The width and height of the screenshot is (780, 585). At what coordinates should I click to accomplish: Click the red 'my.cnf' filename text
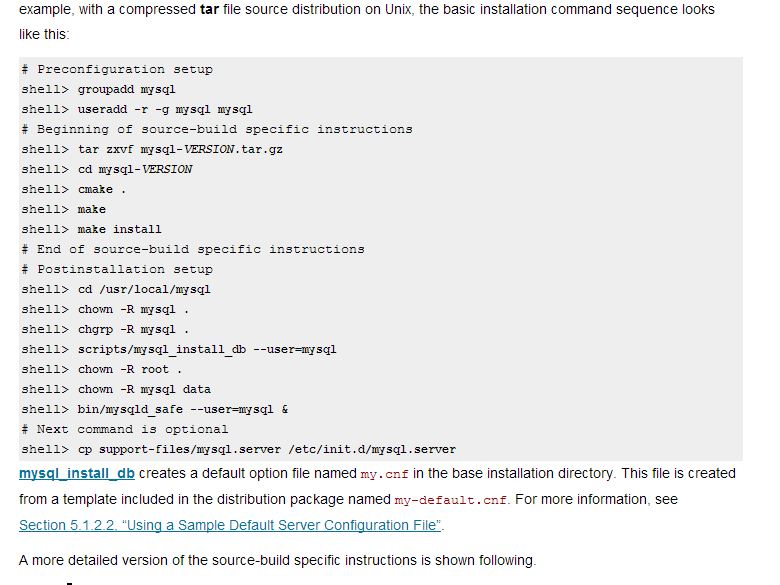384,474
